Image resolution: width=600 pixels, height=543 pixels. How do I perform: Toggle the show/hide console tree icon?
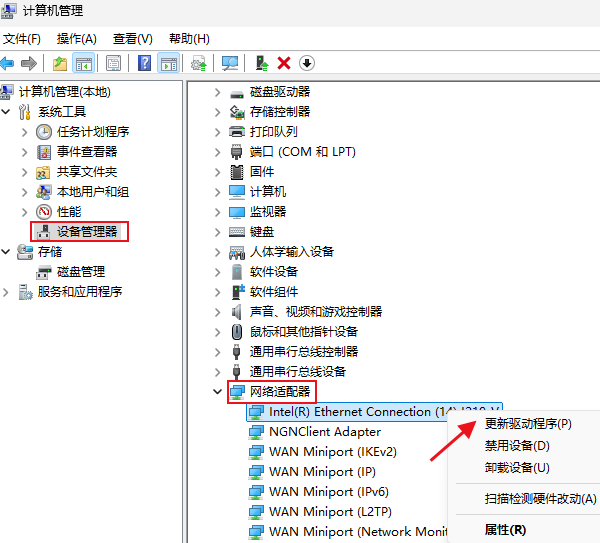[84, 63]
